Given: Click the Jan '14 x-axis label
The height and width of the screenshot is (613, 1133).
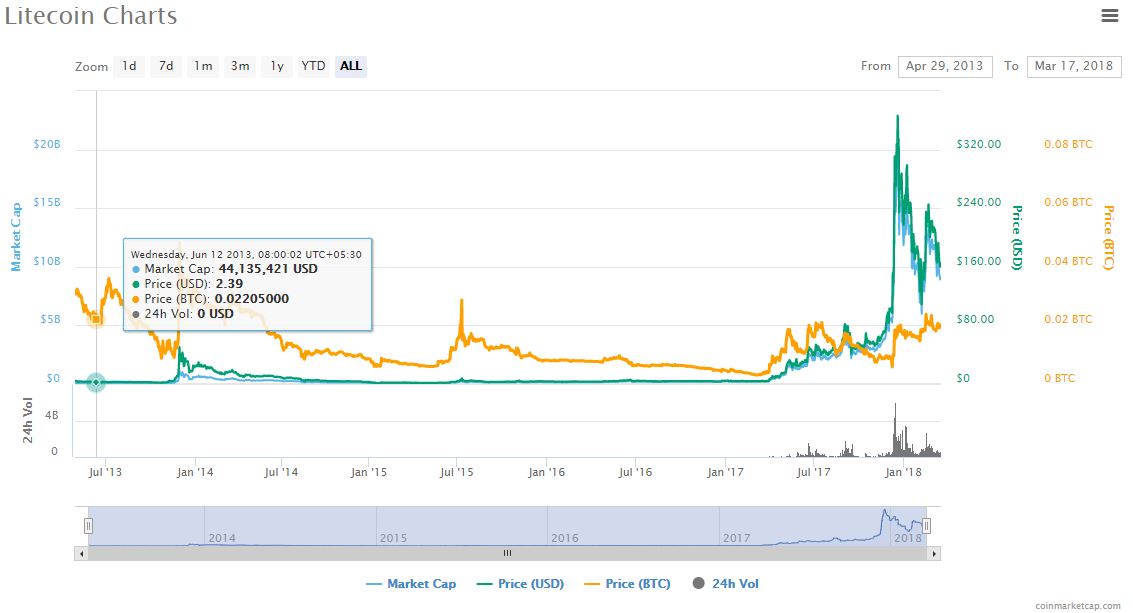Looking at the screenshot, I should pyautogui.click(x=195, y=472).
